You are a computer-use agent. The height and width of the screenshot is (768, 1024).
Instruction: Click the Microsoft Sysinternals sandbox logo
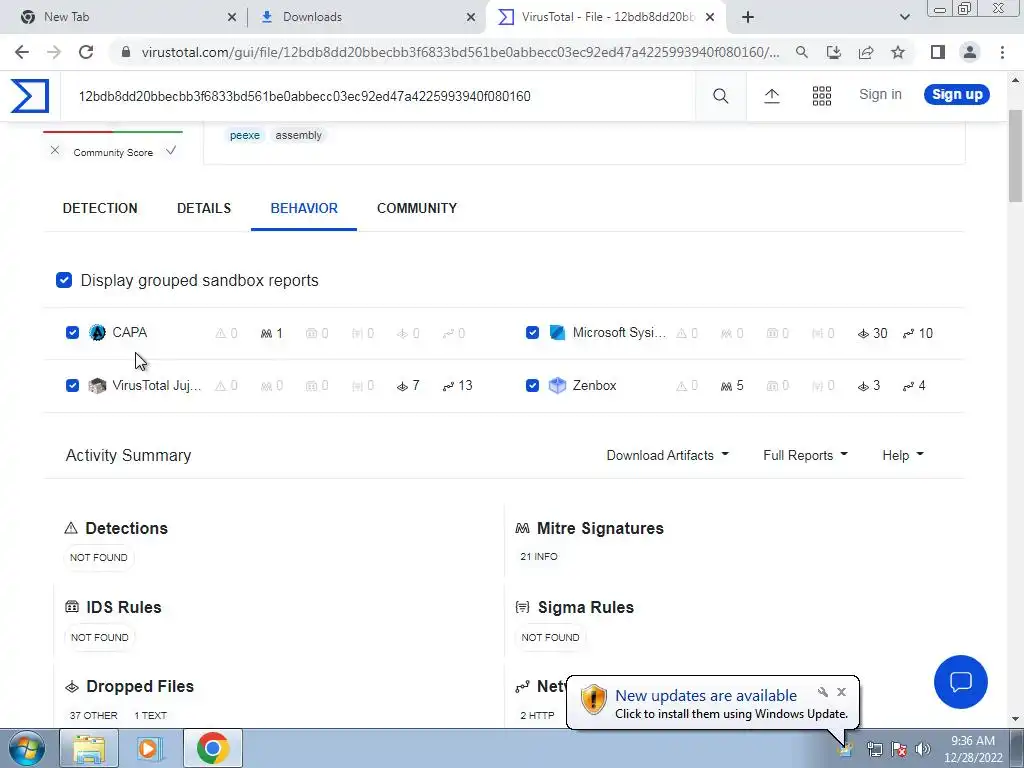point(557,333)
